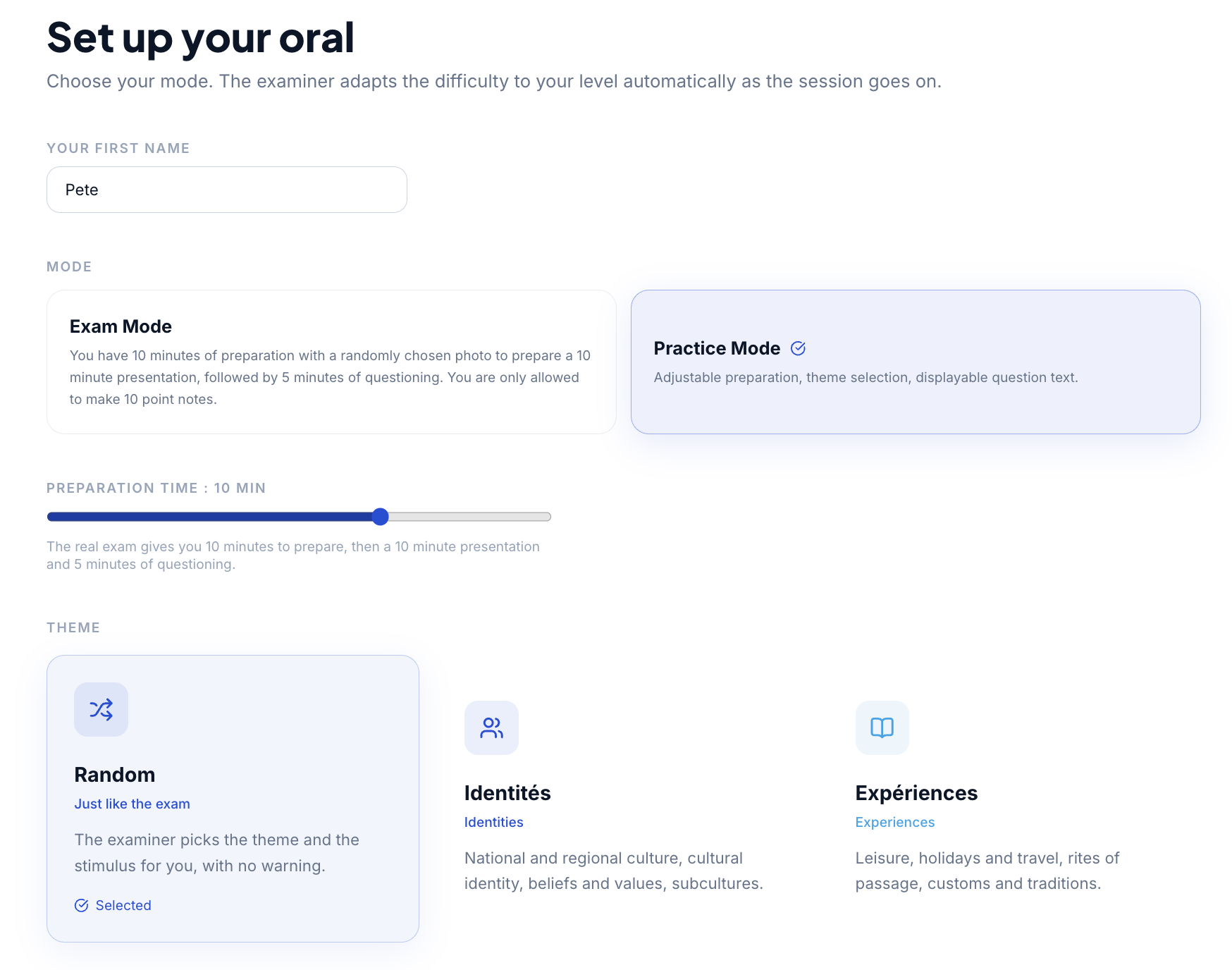
Task: Select the Exam Mode card
Action: pyautogui.click(x=331, y=362)
